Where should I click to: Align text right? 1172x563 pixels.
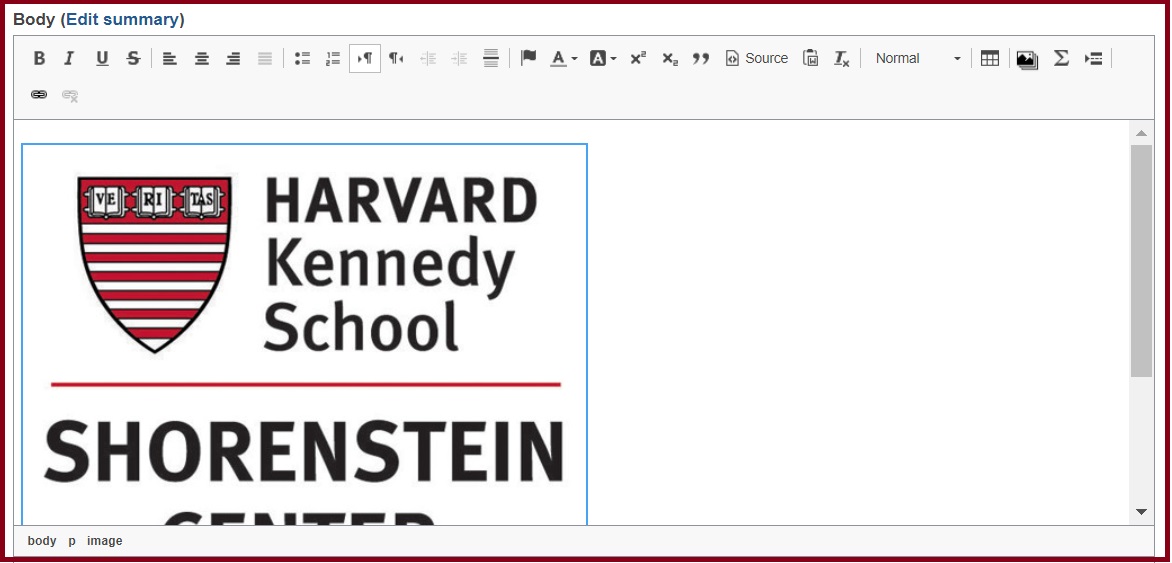point(233,58)
